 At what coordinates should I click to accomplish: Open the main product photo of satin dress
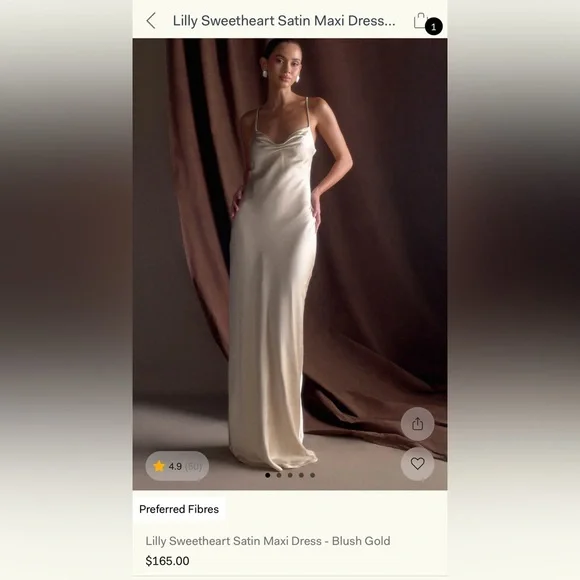(290, 264)
